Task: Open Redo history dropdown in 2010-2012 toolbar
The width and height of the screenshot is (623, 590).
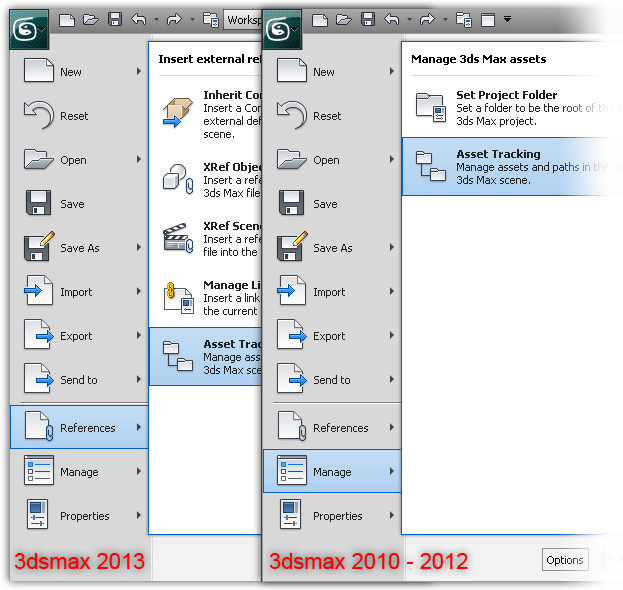Action: 445,19
